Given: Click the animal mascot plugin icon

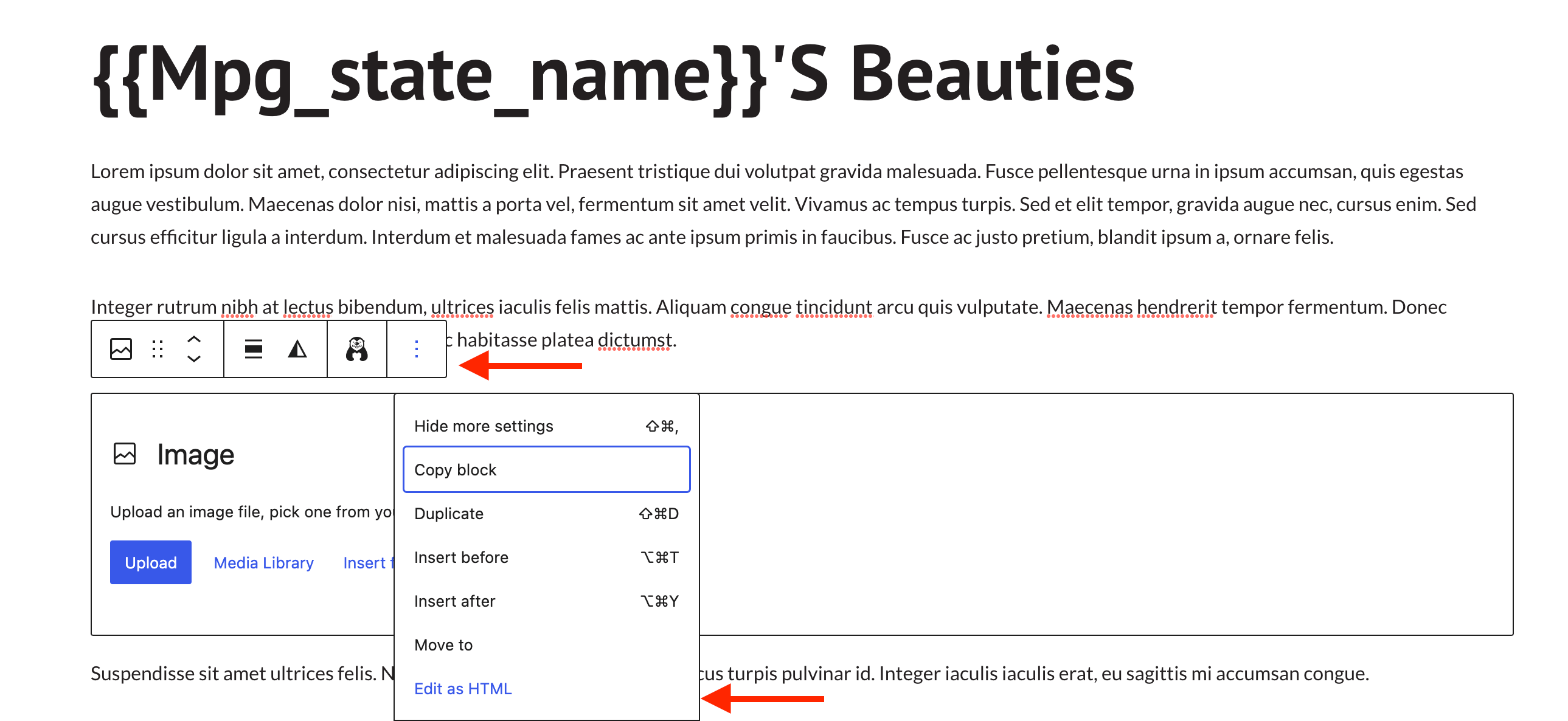Looking at the screenshot, I should coord(356,349).
